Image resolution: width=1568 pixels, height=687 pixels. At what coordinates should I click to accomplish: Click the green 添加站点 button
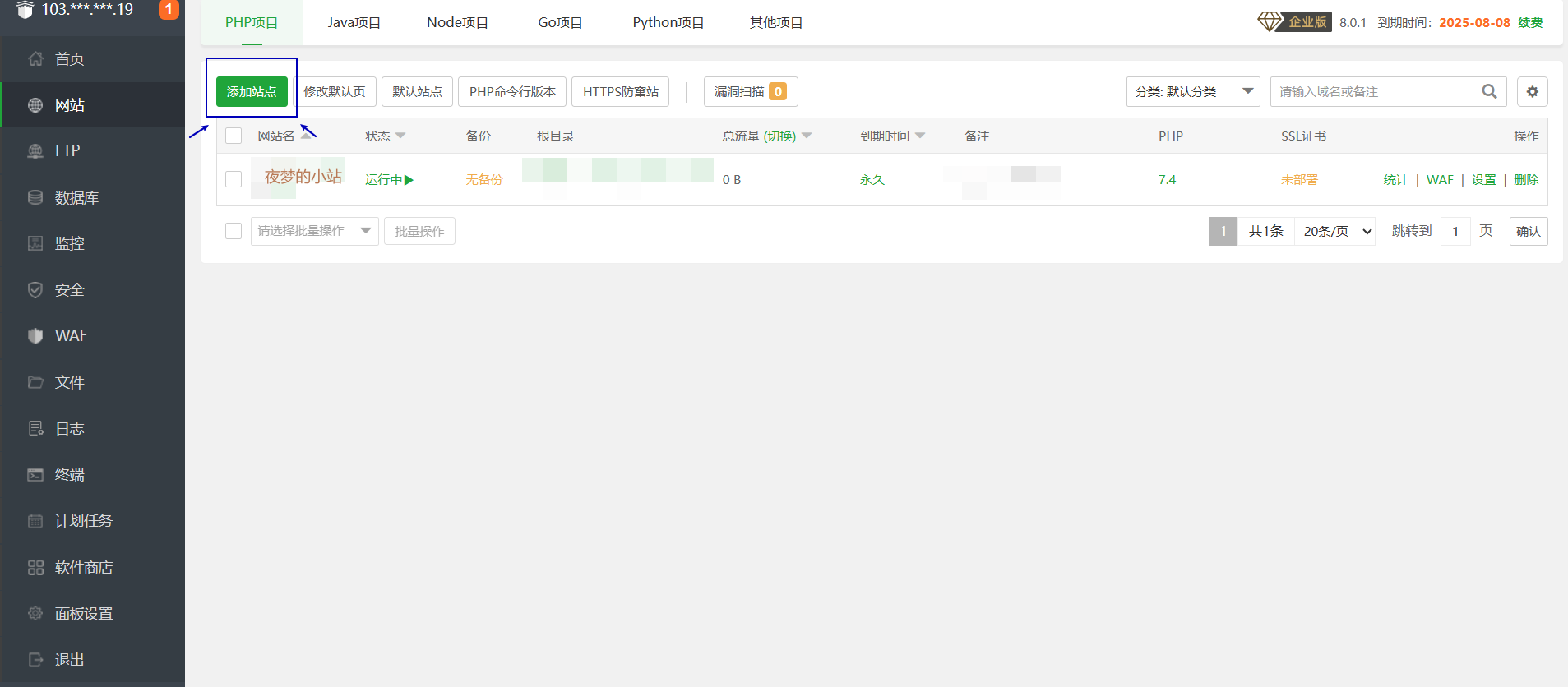[x=252, y=92]
